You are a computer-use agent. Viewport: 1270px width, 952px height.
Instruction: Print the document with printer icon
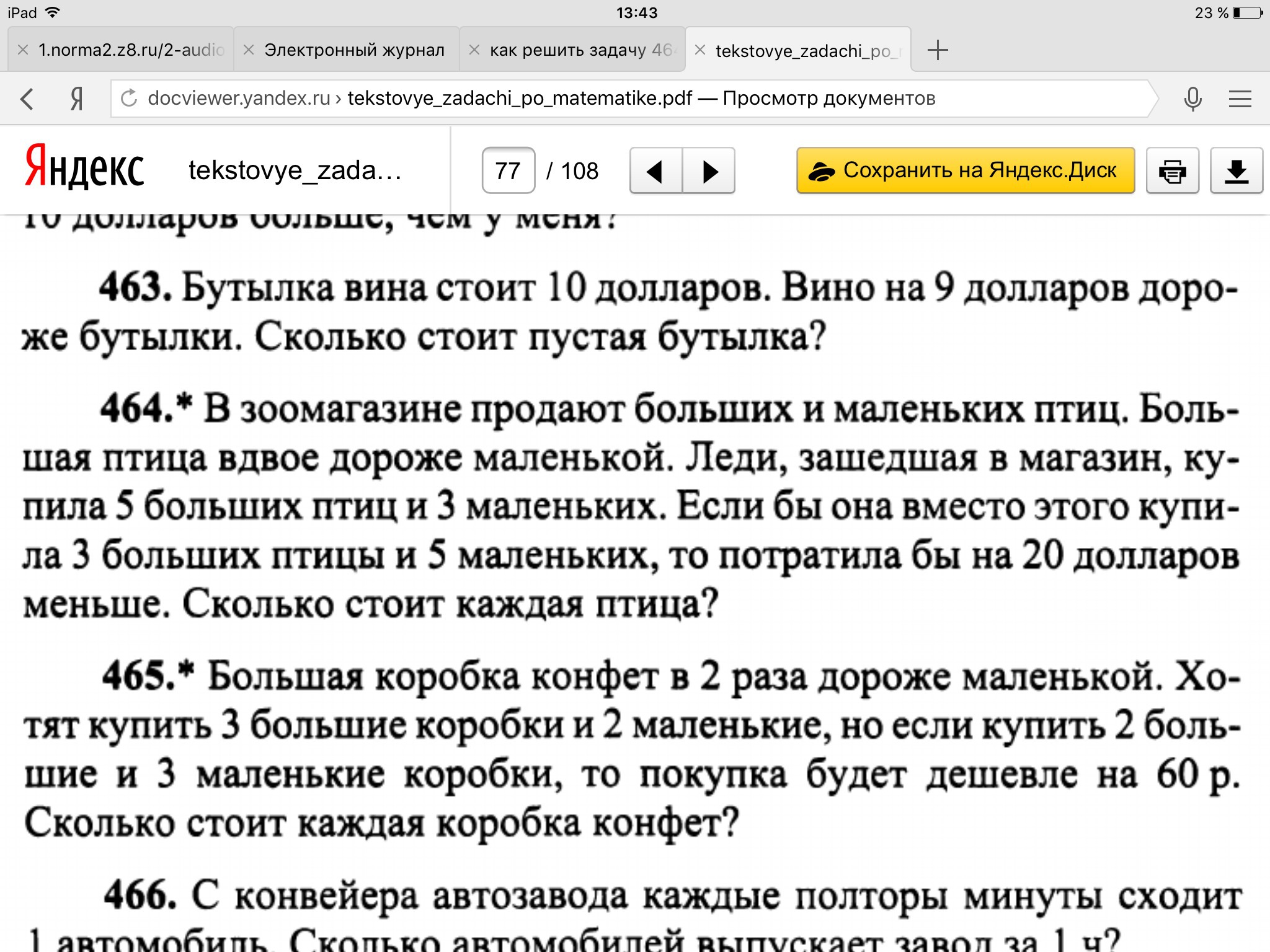[x=1171, y=171]
